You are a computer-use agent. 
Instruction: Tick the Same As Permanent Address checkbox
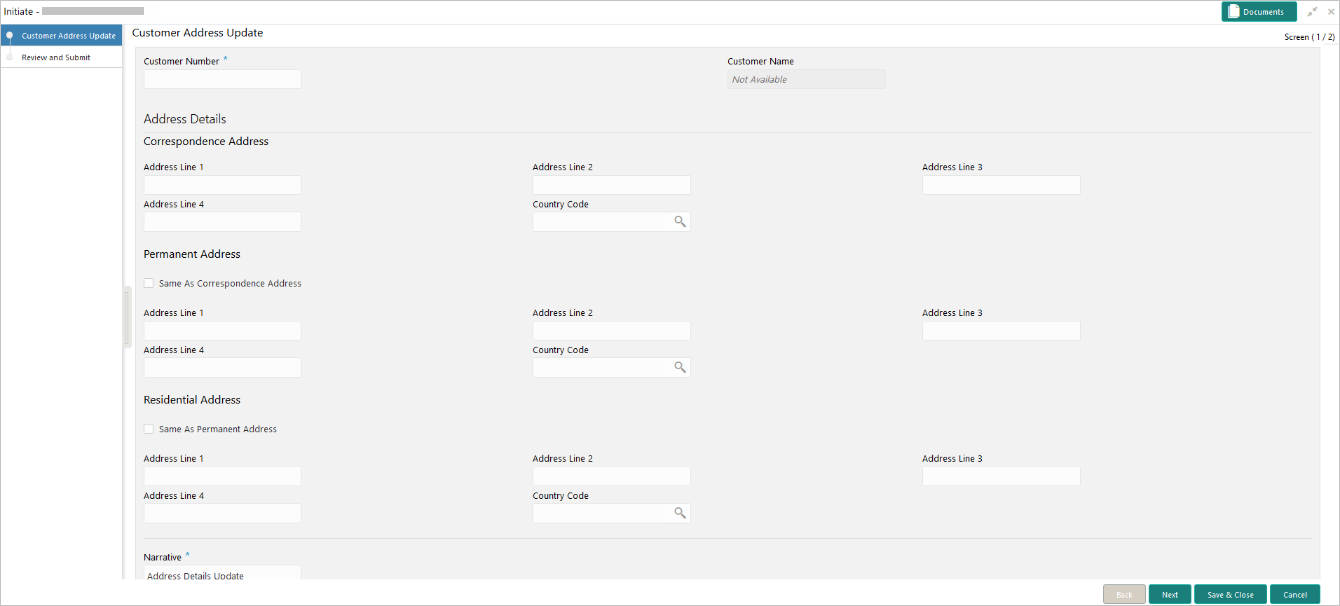coord(149,429)
